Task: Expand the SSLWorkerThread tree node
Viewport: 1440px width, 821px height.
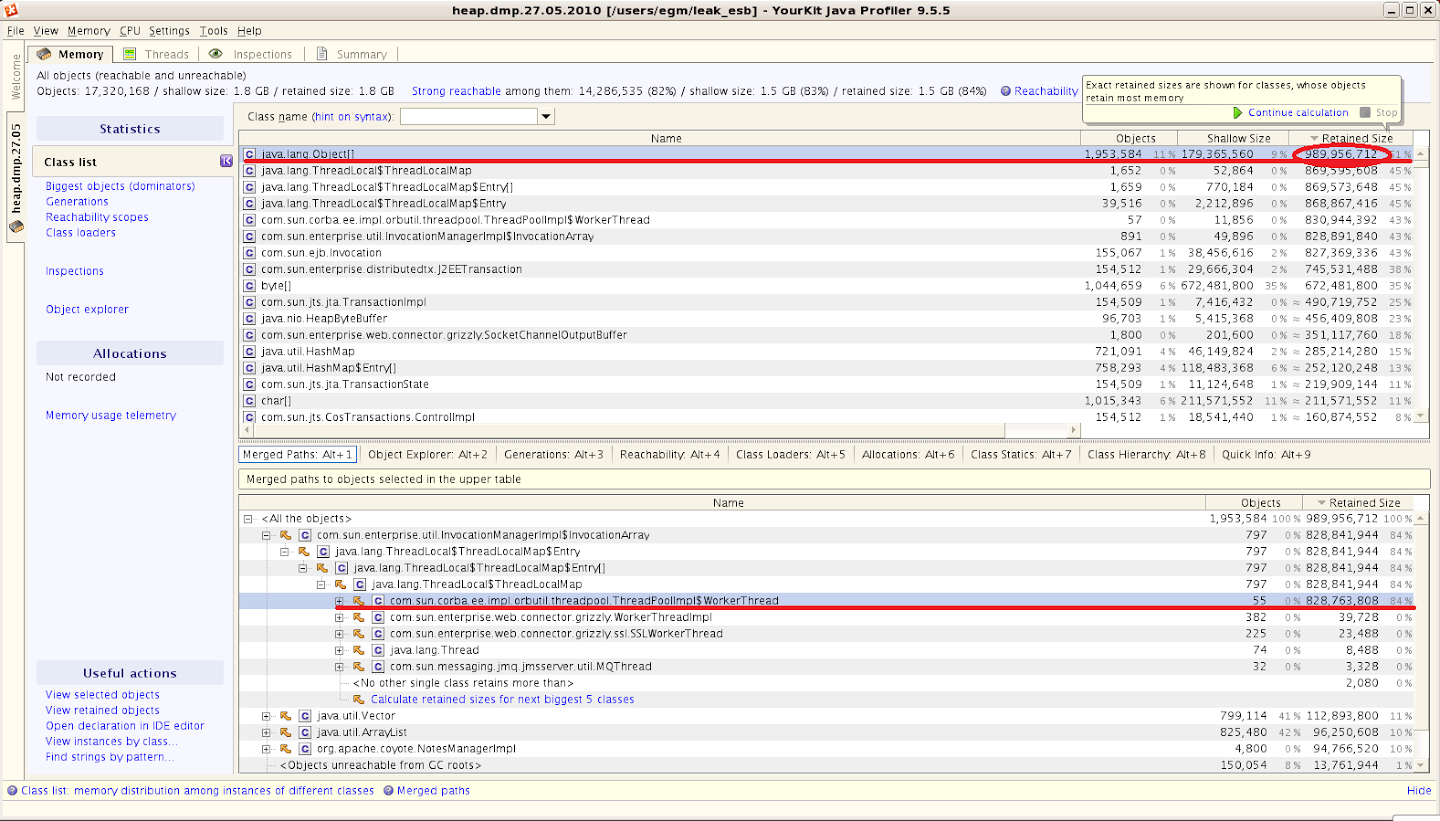Action: coord(340,634)
